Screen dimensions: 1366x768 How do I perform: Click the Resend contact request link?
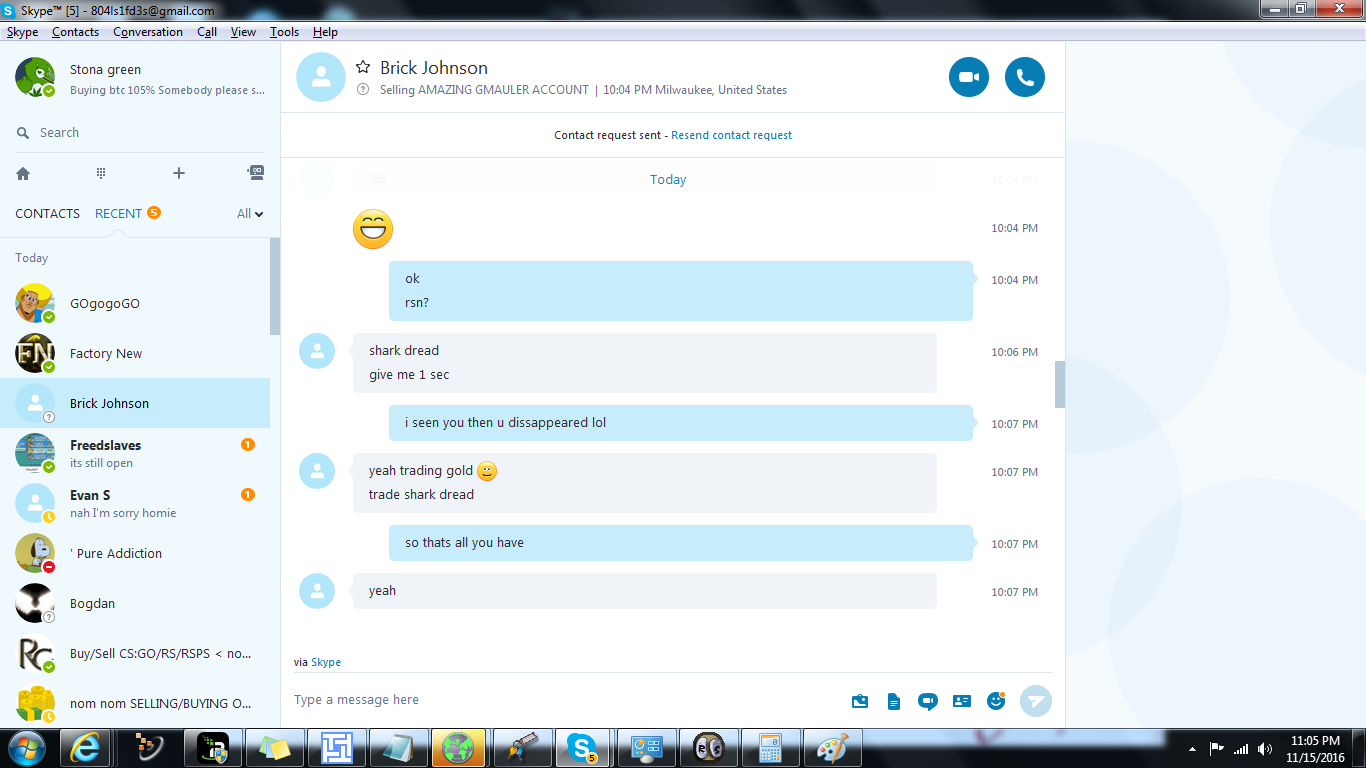[x=731, y=135]
